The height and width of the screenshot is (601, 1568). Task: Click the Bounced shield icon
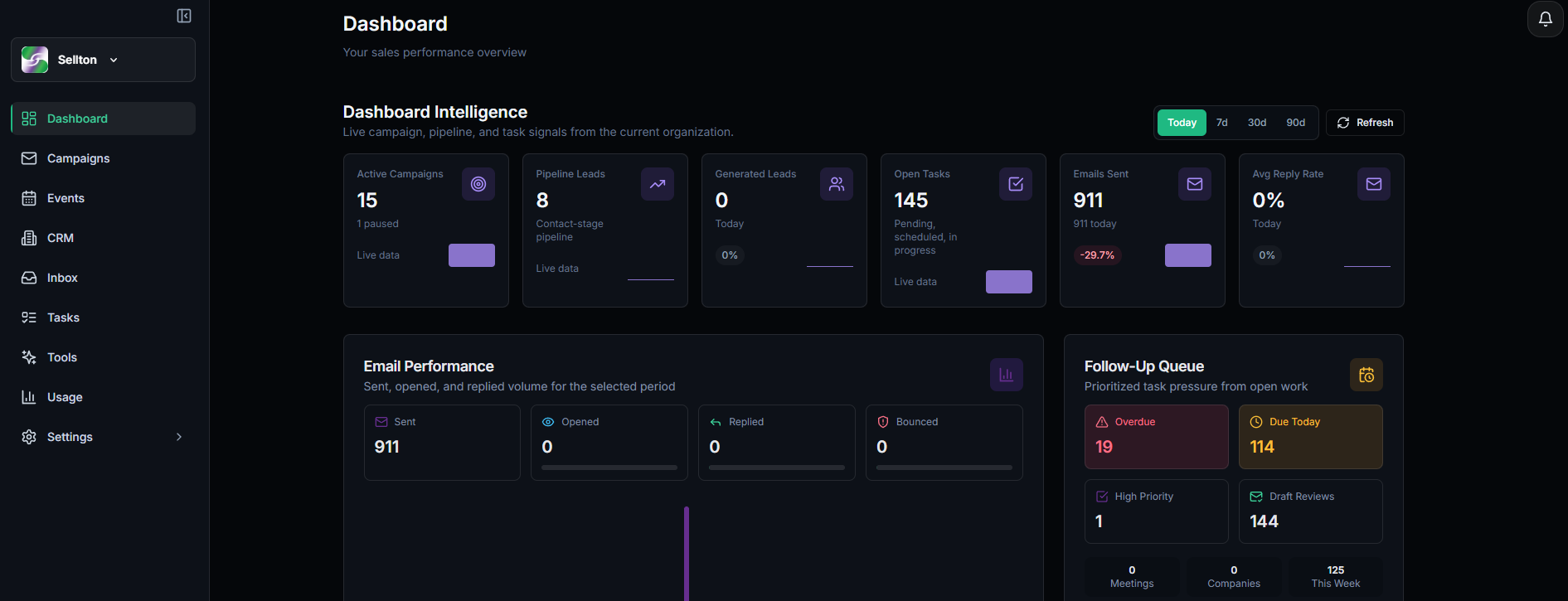point(883,422)
